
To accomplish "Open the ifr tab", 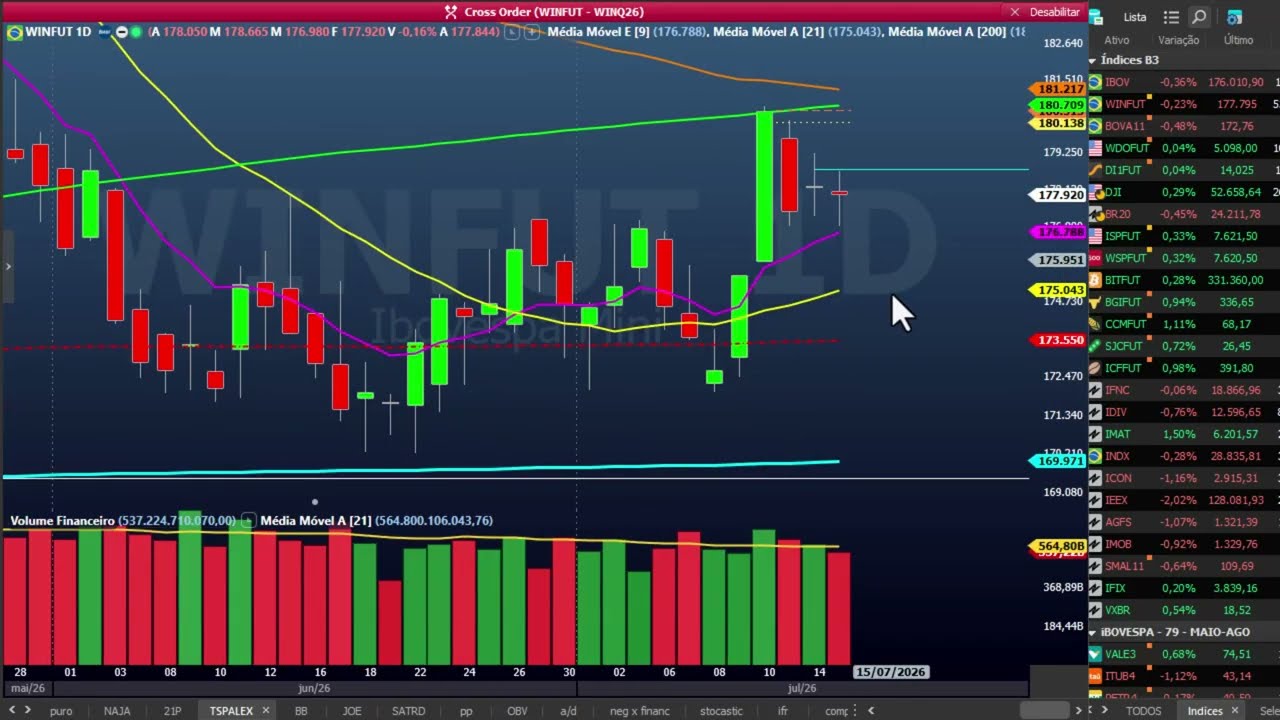I will point(783,711).
